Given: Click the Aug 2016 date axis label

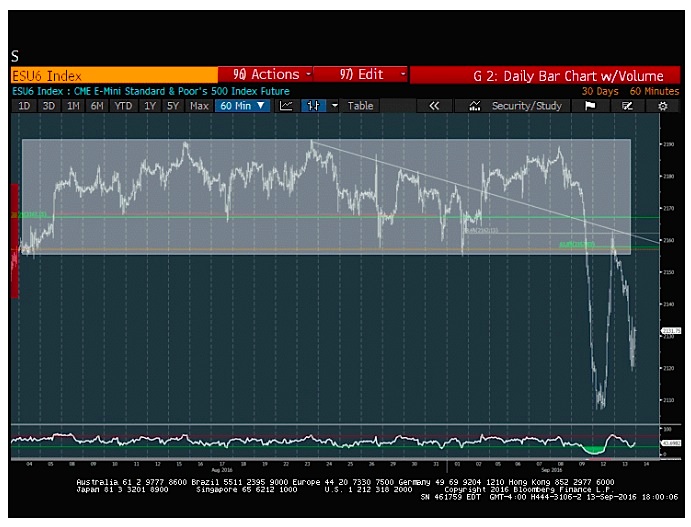Looking at the screenshot, I should click(222, 470).
